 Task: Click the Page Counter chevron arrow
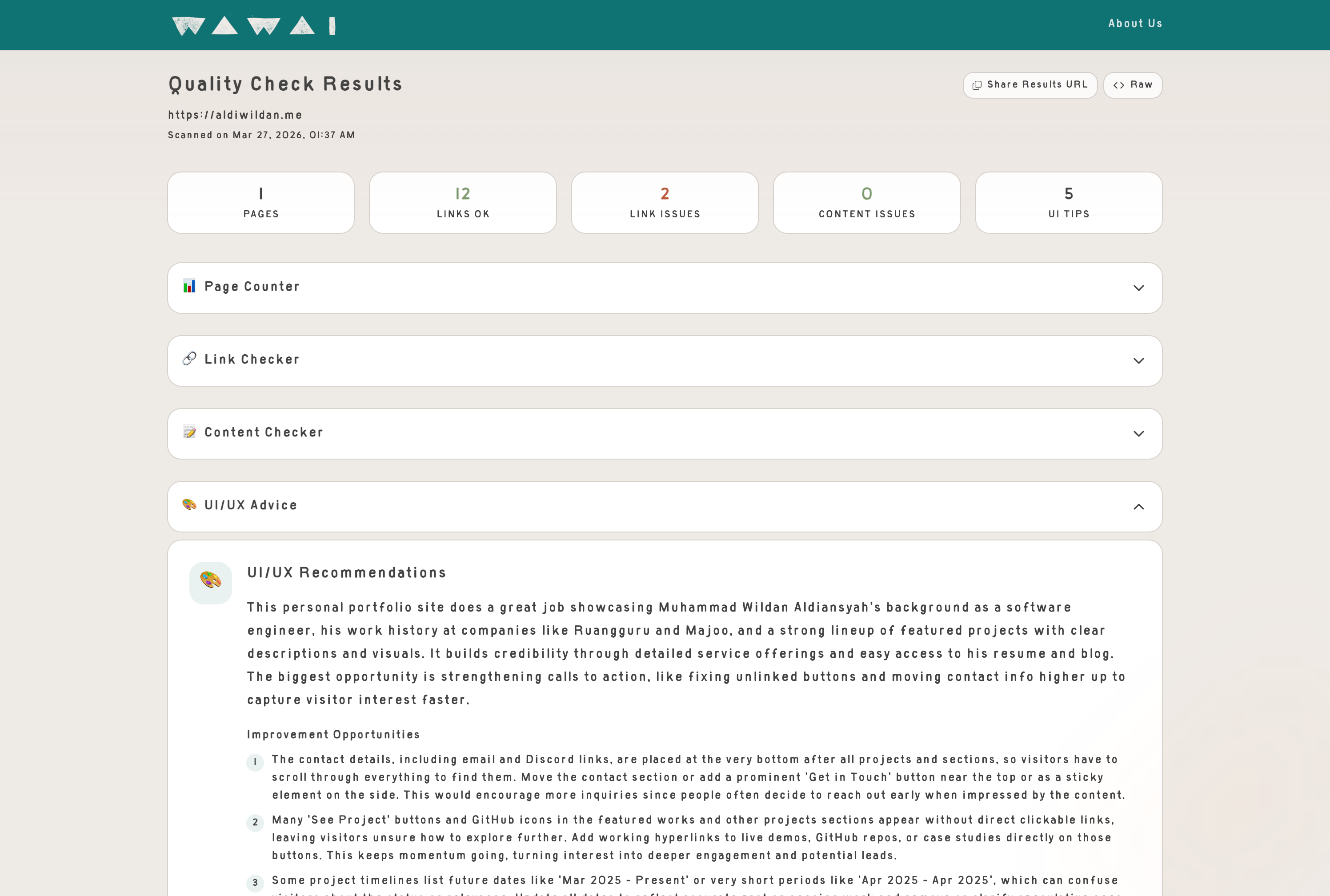[x=1138, y=288]
